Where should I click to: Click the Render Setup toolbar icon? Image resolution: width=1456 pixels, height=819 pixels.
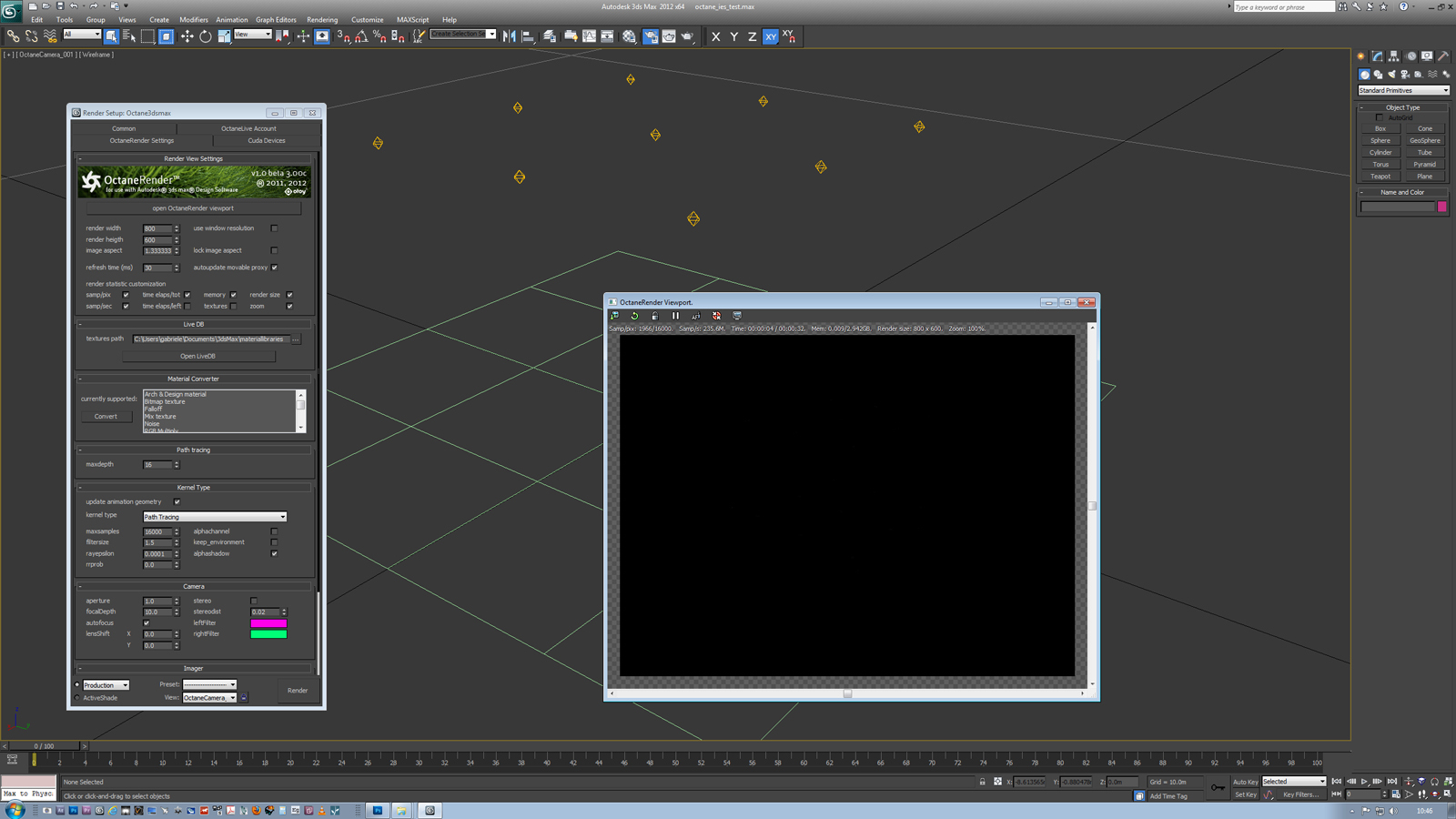(651, 36)
